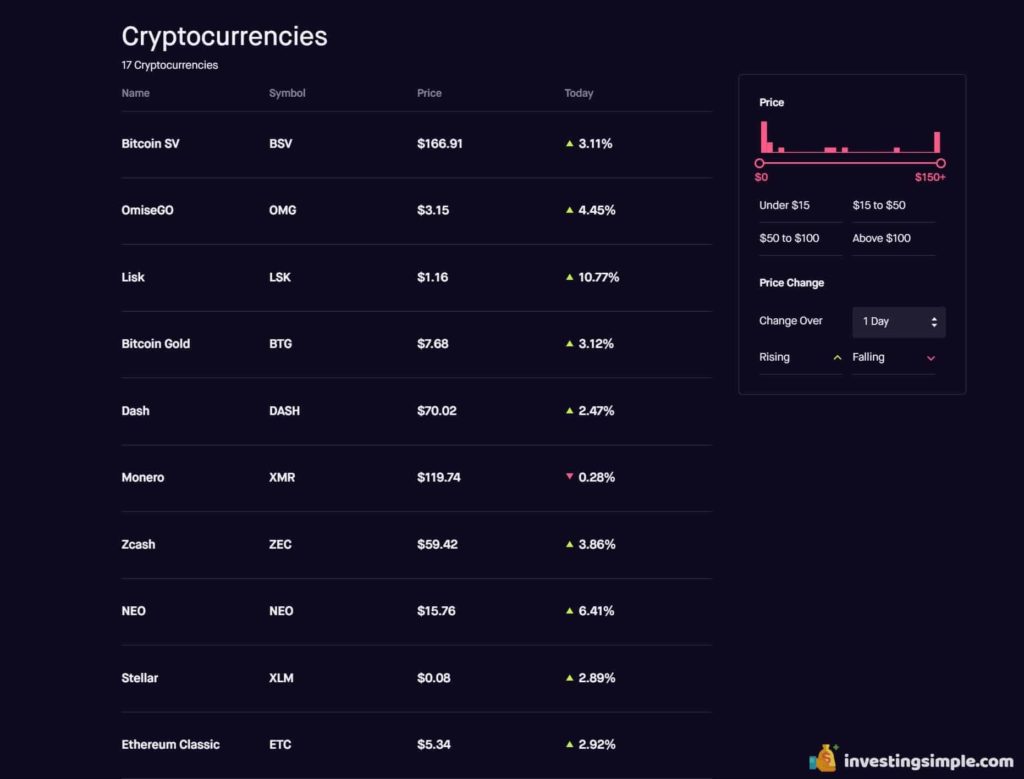1024x779 pixels.
Task: Toggle the Above $100 price filter
Action: coord(893,238)
